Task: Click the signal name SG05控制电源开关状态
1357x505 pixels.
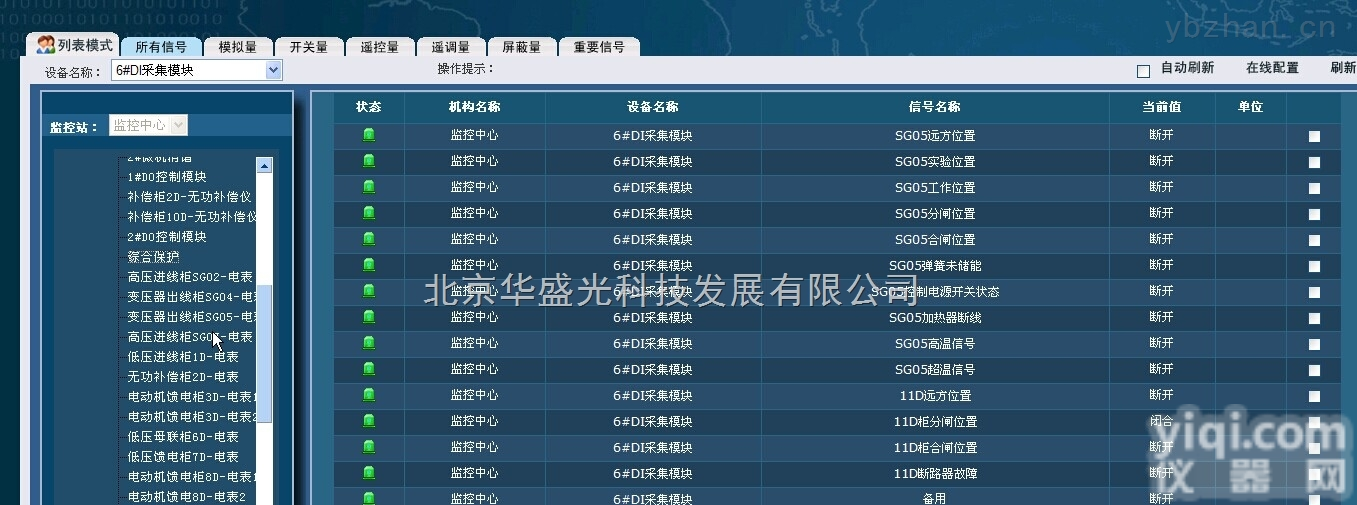Action: pos(935,291)
